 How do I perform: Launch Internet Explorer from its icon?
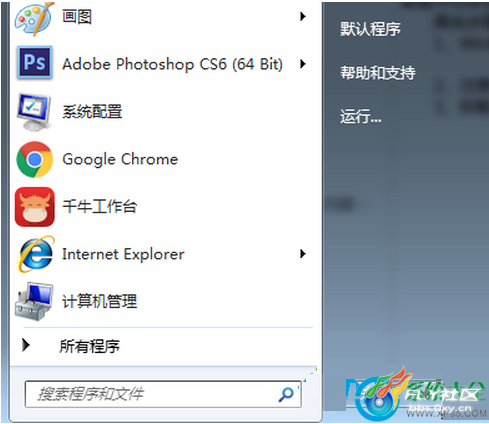(x=36, y=254)
